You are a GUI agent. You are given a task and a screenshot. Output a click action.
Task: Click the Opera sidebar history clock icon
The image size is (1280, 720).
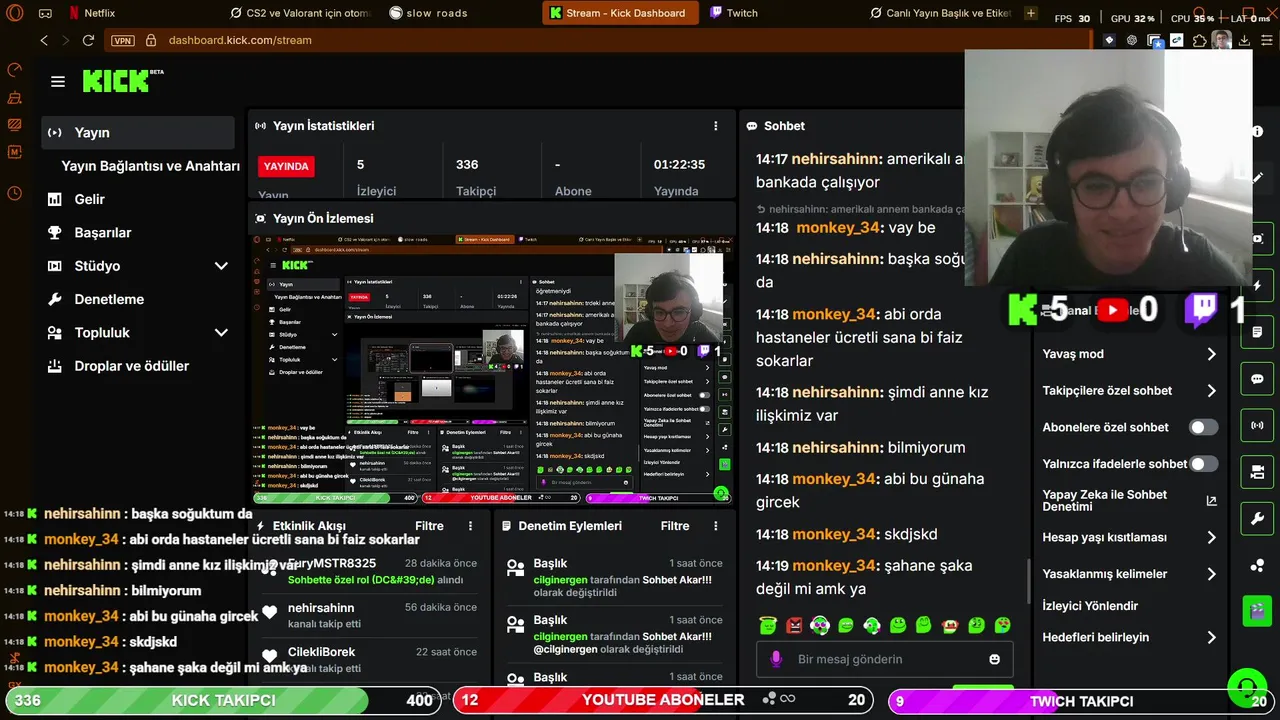pyautogui.click(x=14, y=193)
